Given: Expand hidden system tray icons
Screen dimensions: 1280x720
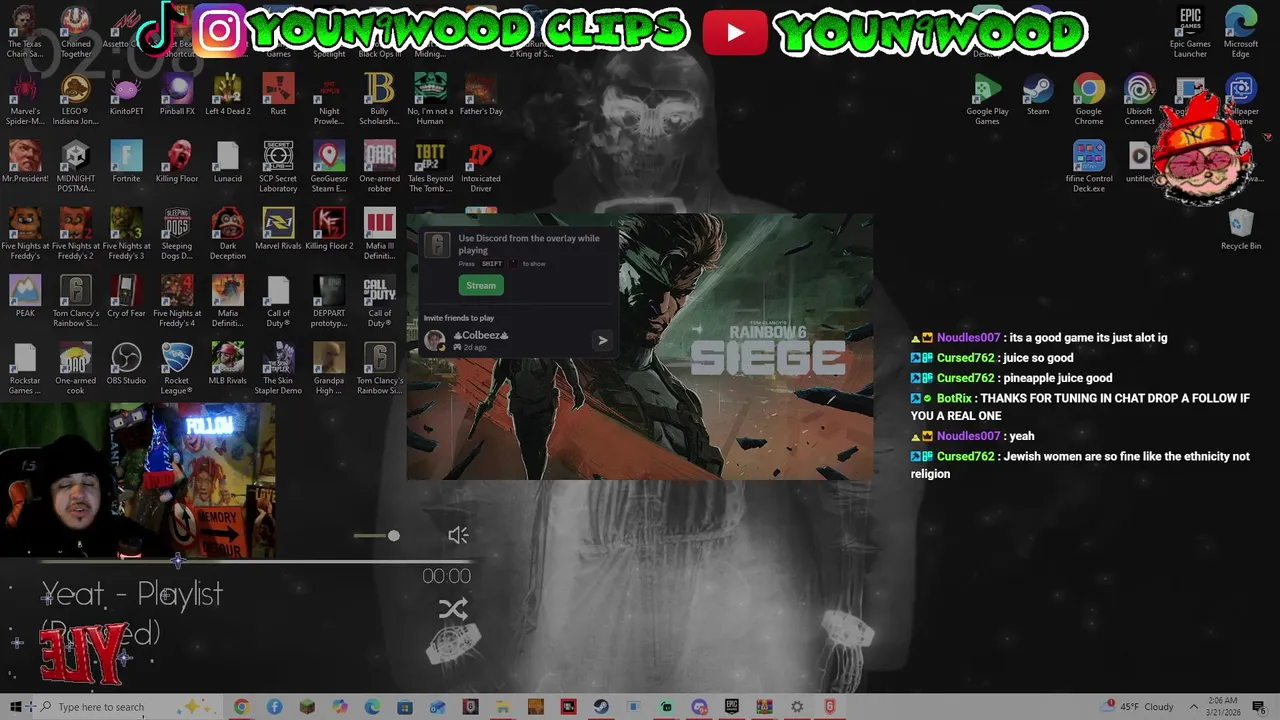Looking at the screenshot, I should pyautogui.click(x=1193, y=707).
